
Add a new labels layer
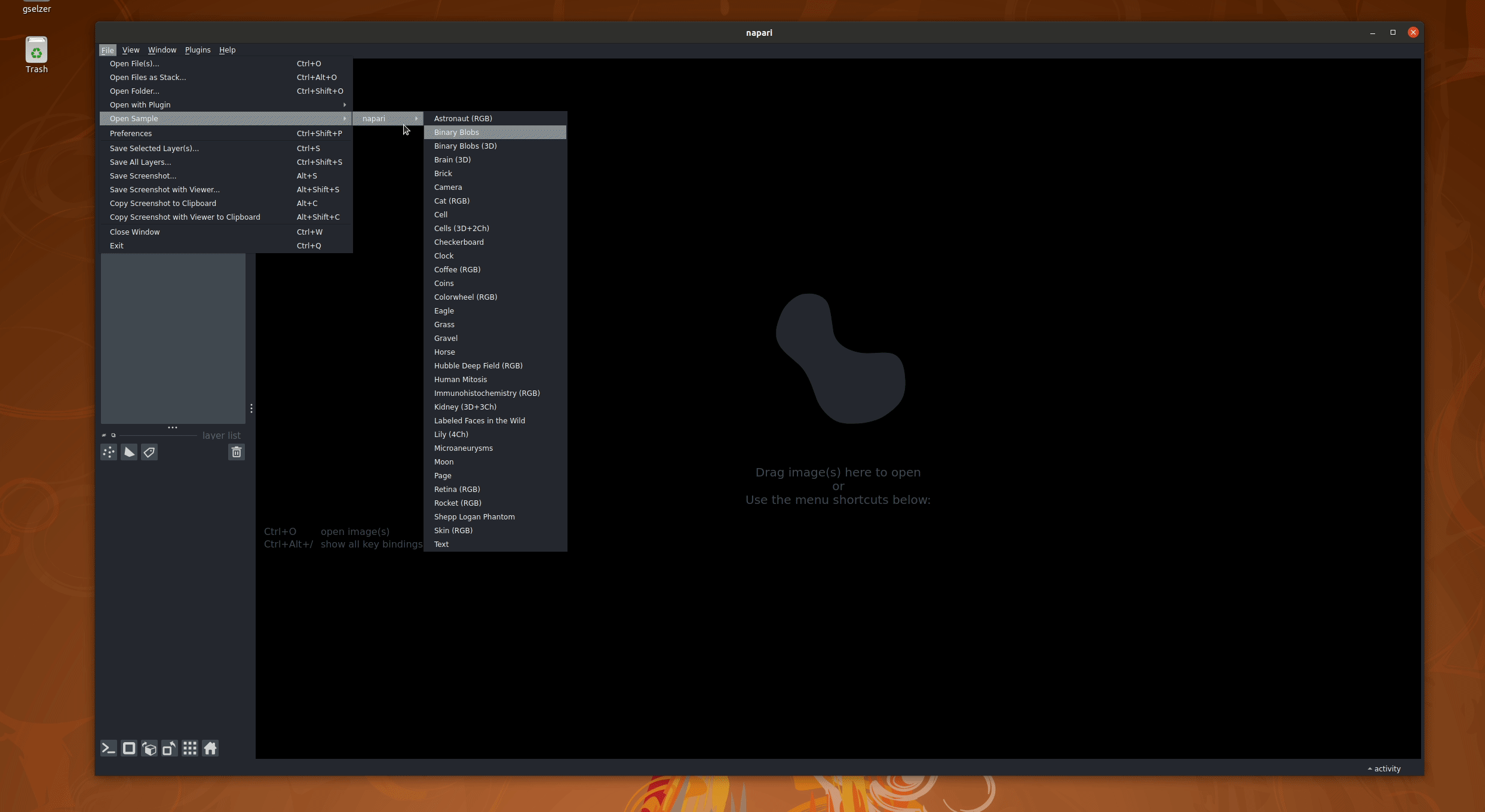coord(149,452)
